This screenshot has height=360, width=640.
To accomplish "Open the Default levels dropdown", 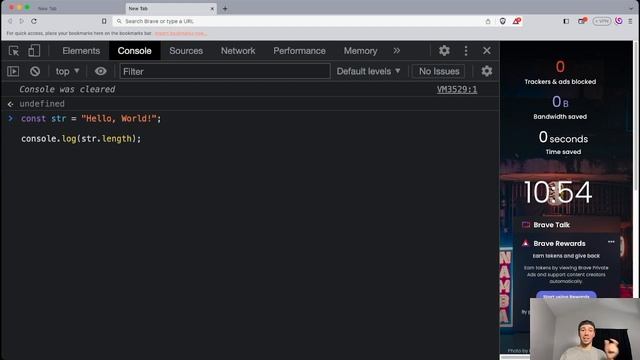I will coord(368,71).
